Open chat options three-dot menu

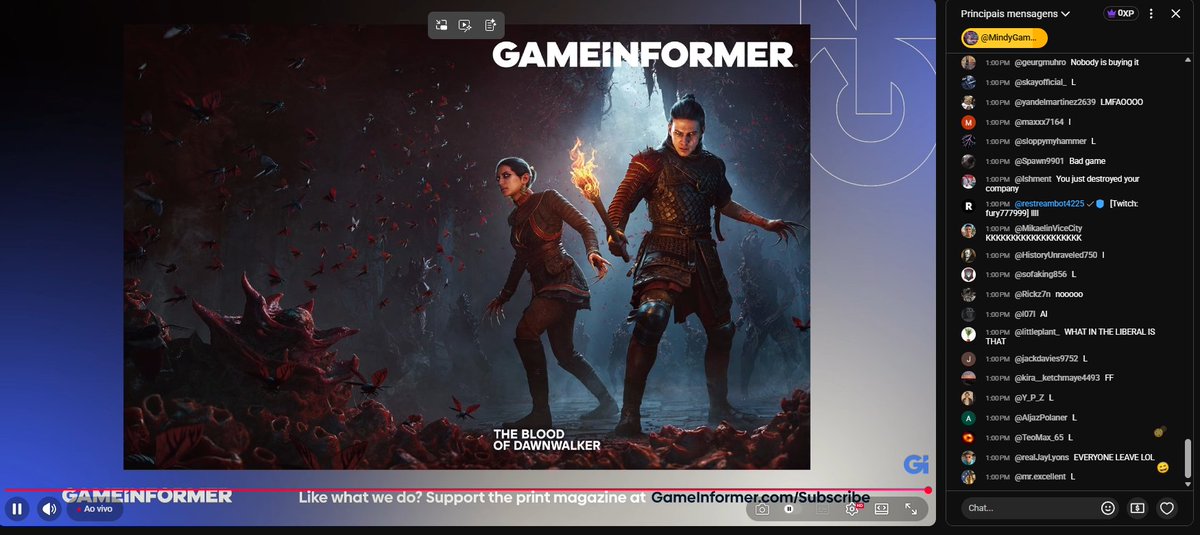pyautogui.click(x=1151, y=14)
